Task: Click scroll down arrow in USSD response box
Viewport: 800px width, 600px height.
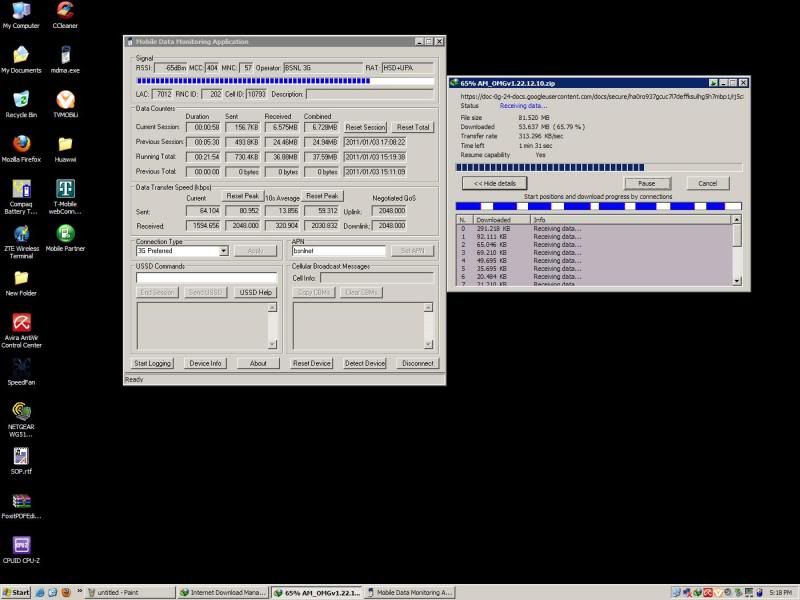Action: [272, 344]
